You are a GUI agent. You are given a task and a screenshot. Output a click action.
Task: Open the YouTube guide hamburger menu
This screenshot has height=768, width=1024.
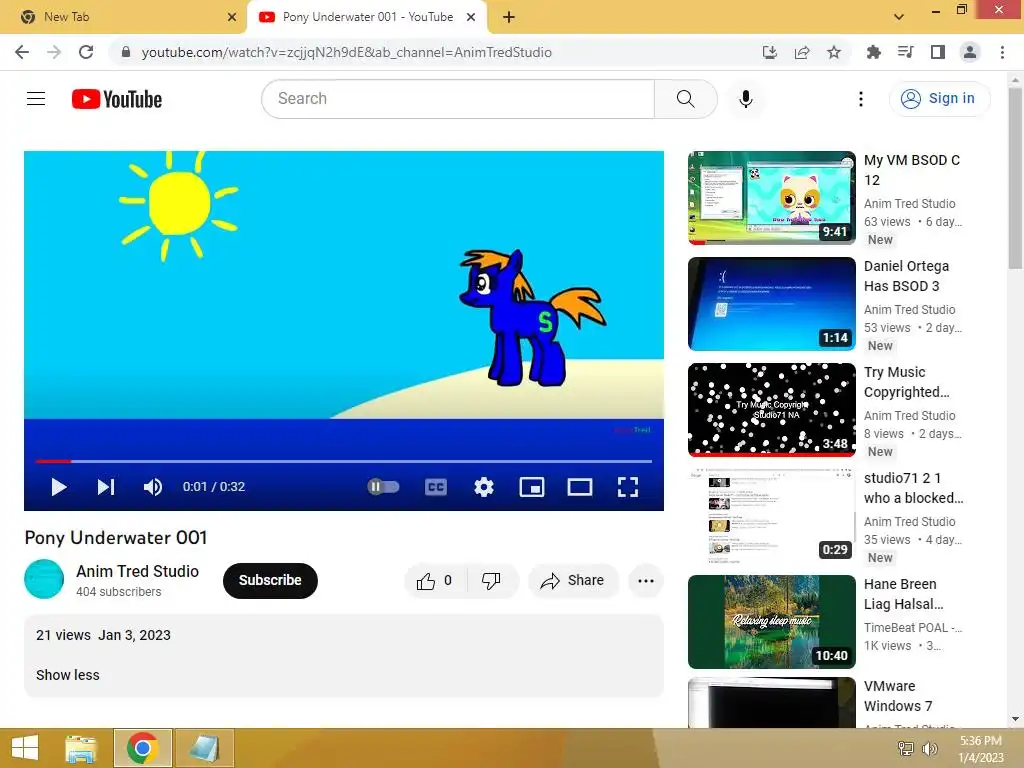36,99
